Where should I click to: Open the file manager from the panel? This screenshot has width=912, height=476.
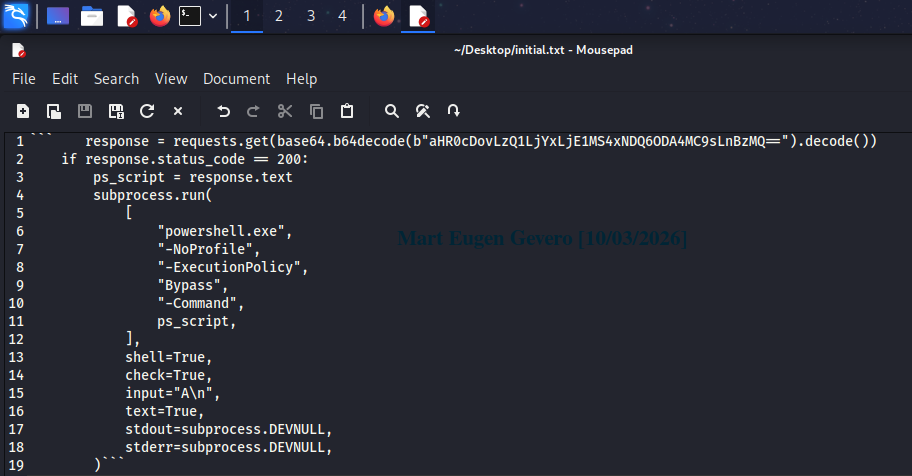[x=92, y=16]
